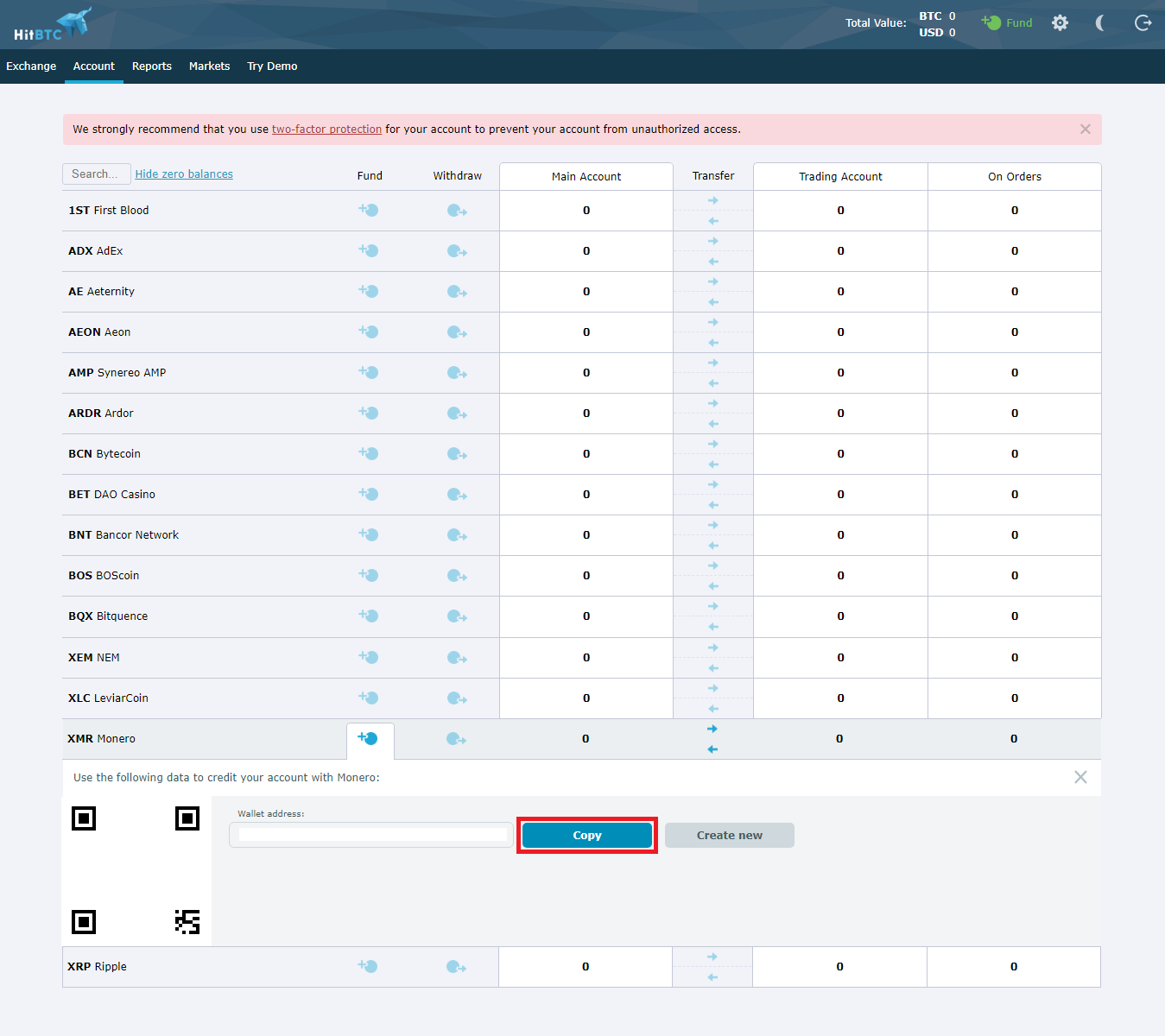1165x1036 pixels.
Task: Click the Wallet address field
Action: pos(371,835)
